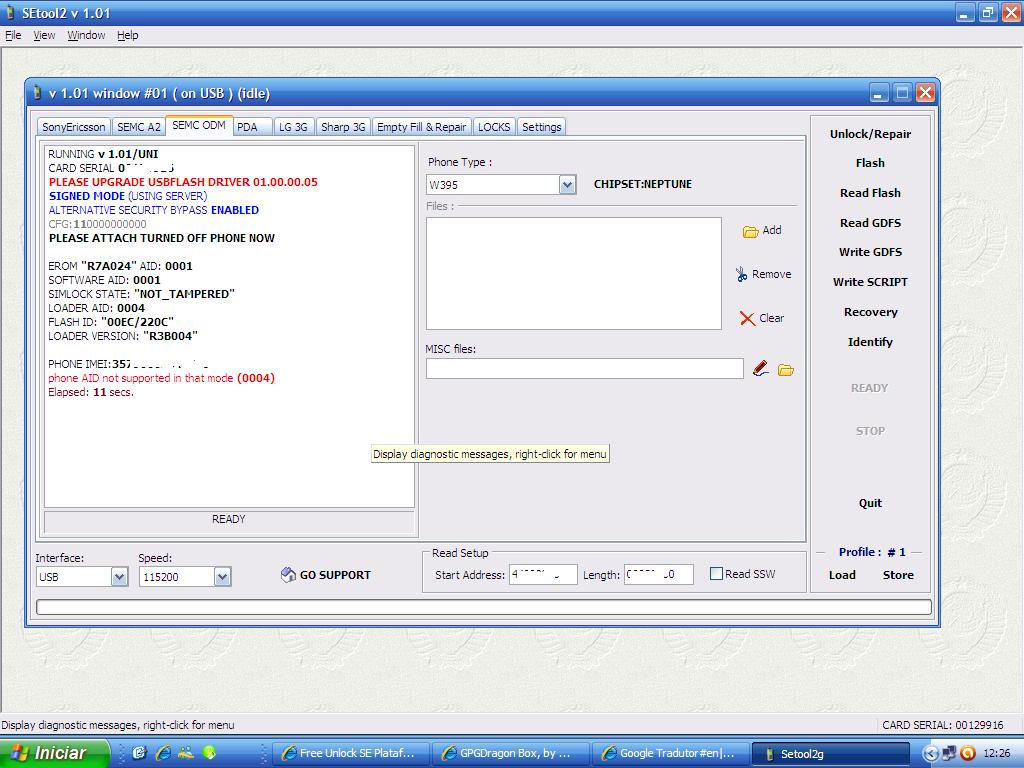Switch to the Sharp 3G tab
Viewport: 1024px width, 768px height.
(x=343, y=127)
